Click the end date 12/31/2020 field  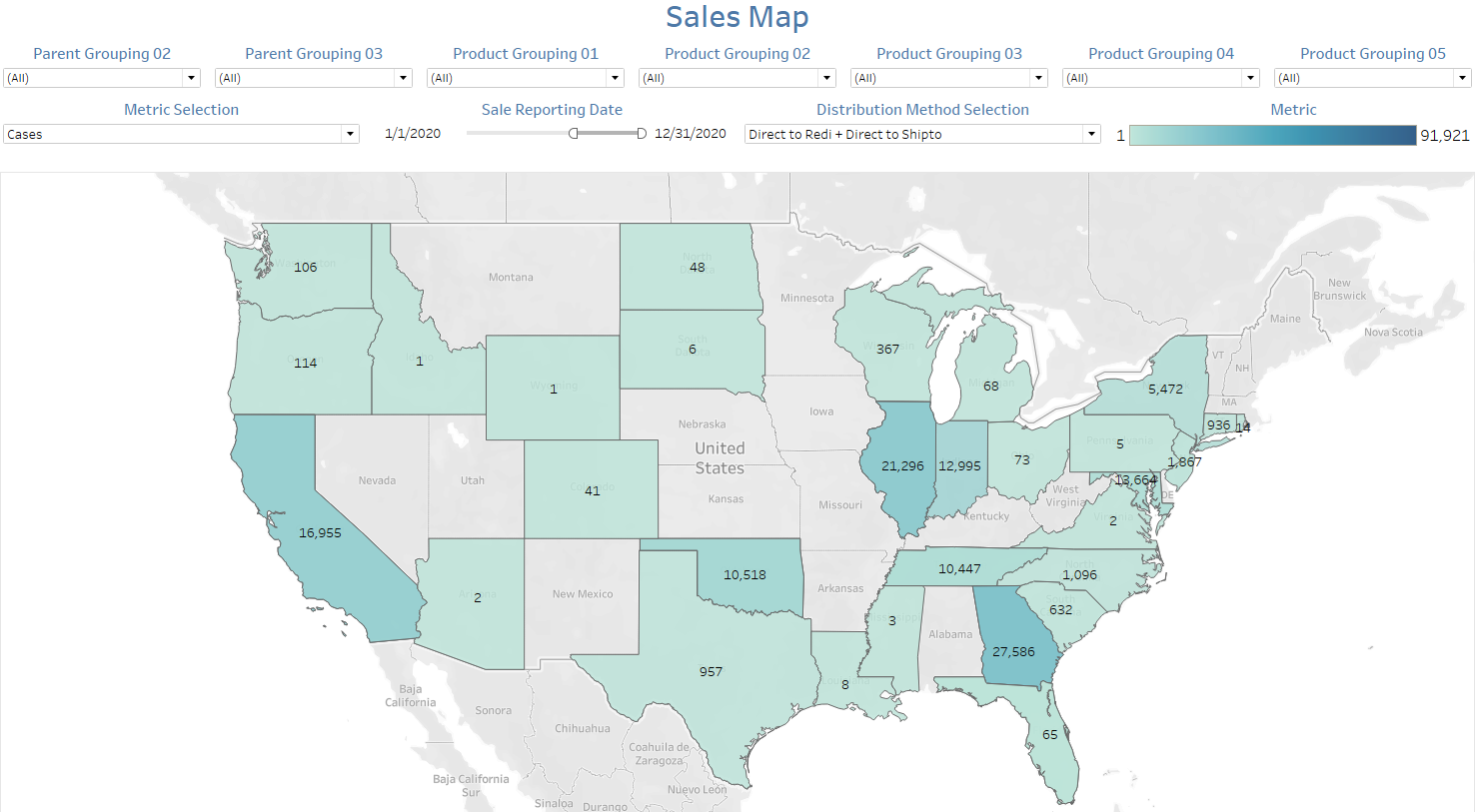(691, 134)
